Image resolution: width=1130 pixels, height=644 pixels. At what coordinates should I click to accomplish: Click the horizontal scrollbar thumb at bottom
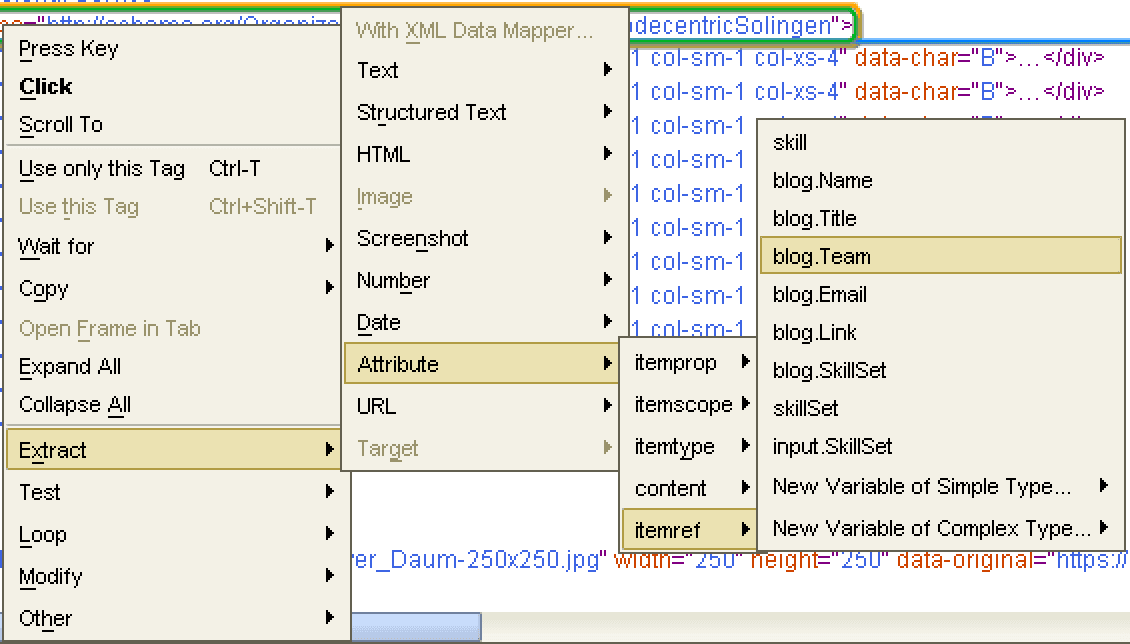415,628
